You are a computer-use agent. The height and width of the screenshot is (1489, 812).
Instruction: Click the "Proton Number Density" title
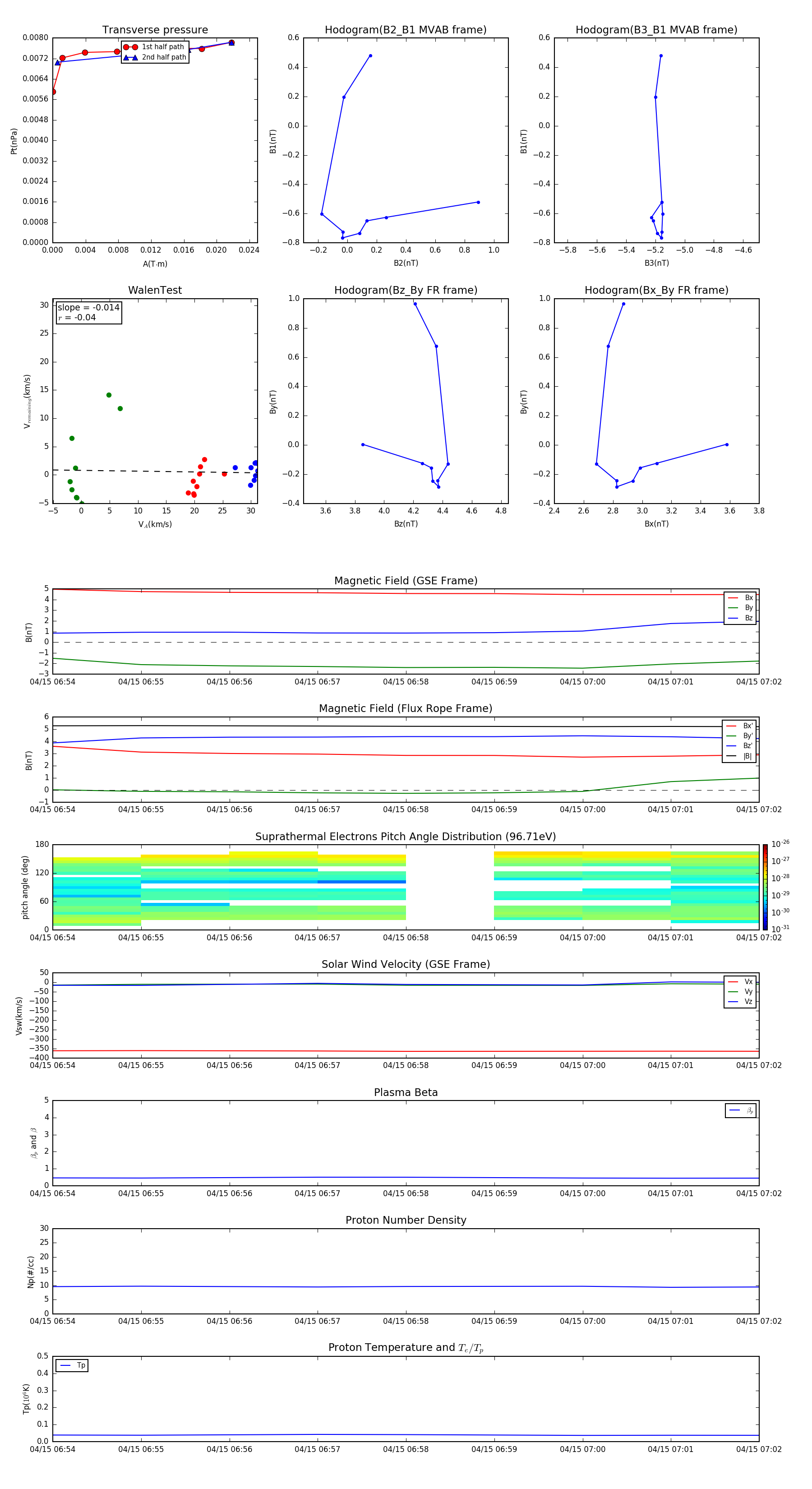pos(406,1220)
